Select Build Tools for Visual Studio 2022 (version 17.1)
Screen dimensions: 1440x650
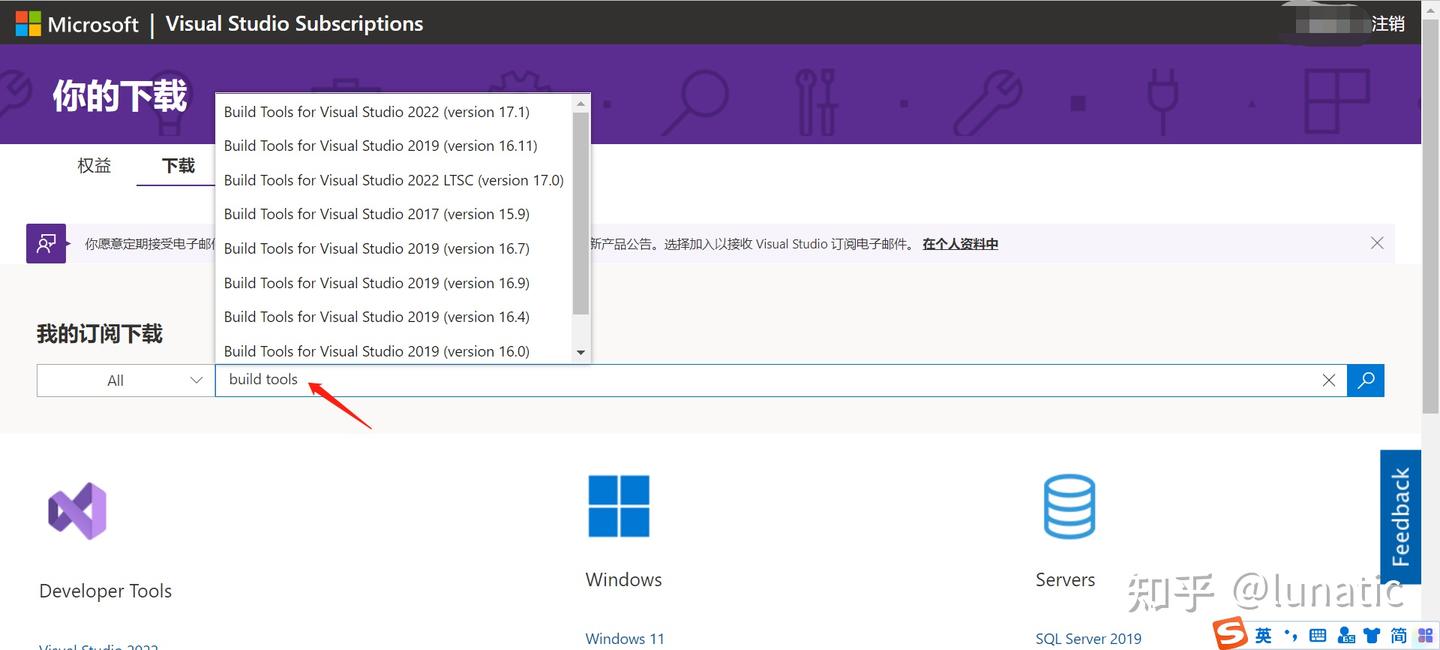click(376, 111)
